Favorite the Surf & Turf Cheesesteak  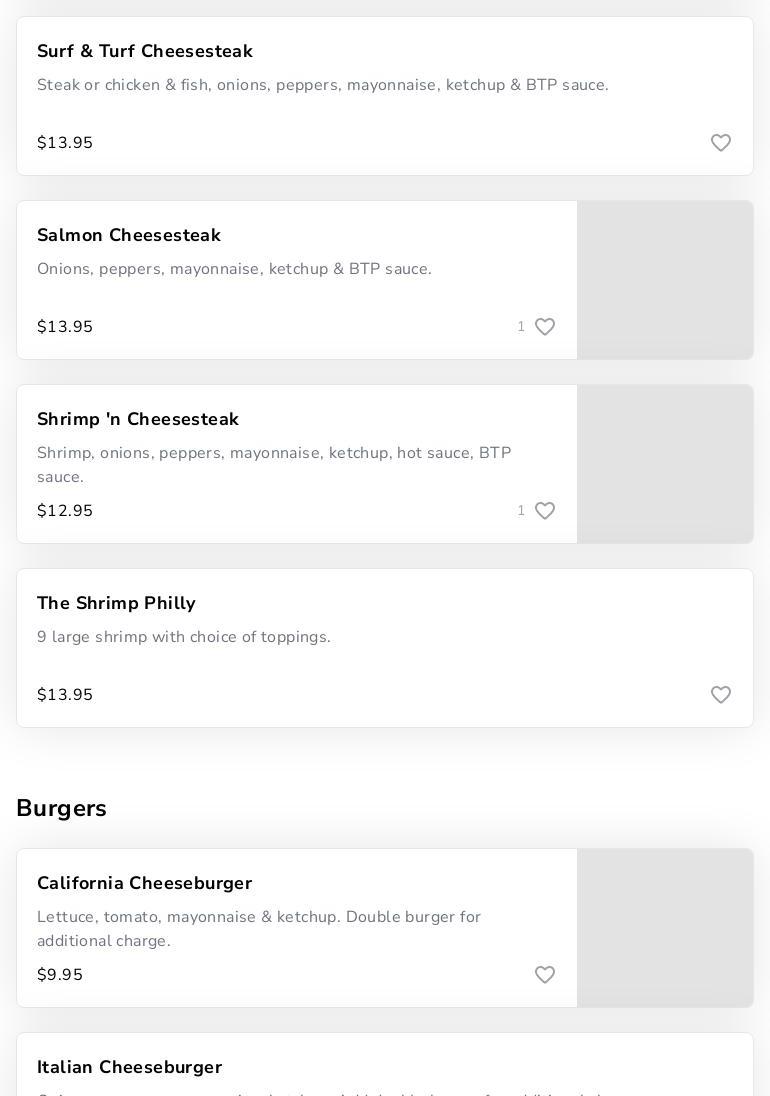click(720, 143)
